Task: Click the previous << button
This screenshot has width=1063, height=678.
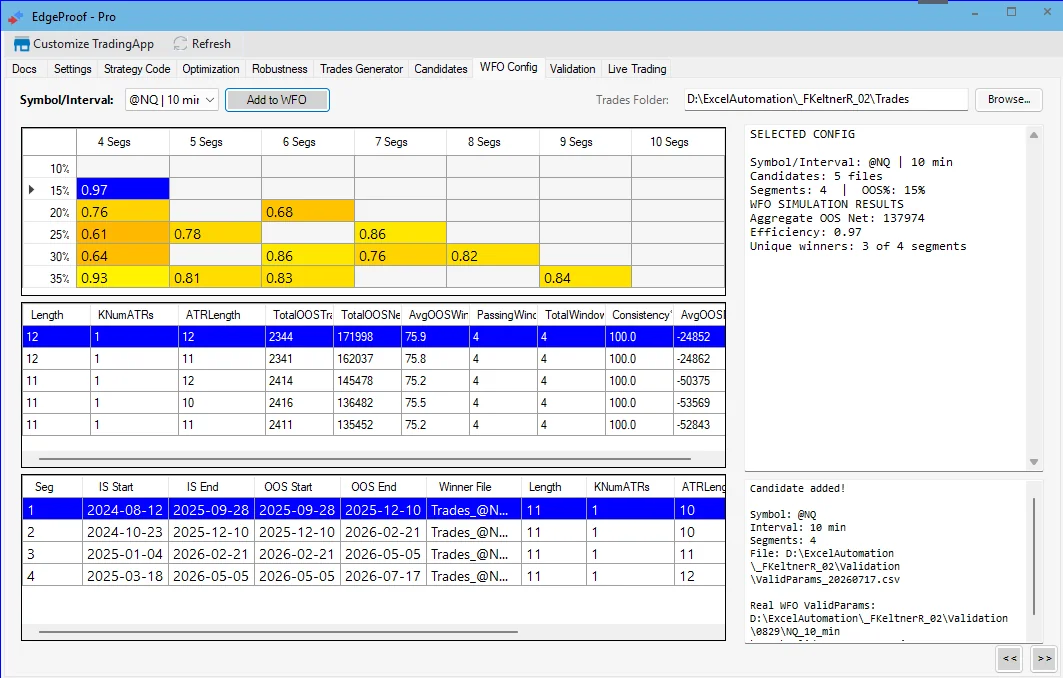Action: (x=1009, y=658)
